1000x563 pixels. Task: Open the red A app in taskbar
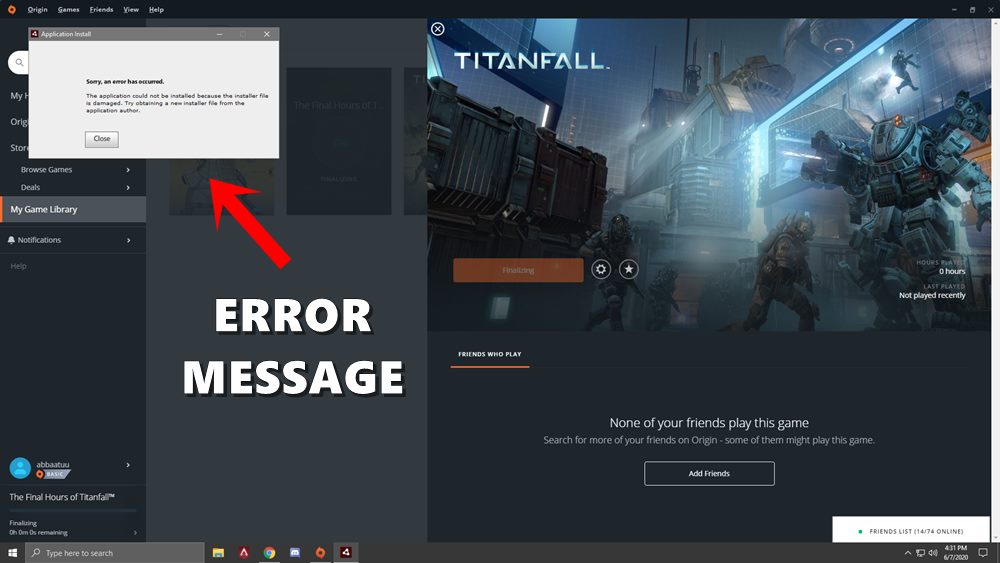244,553
